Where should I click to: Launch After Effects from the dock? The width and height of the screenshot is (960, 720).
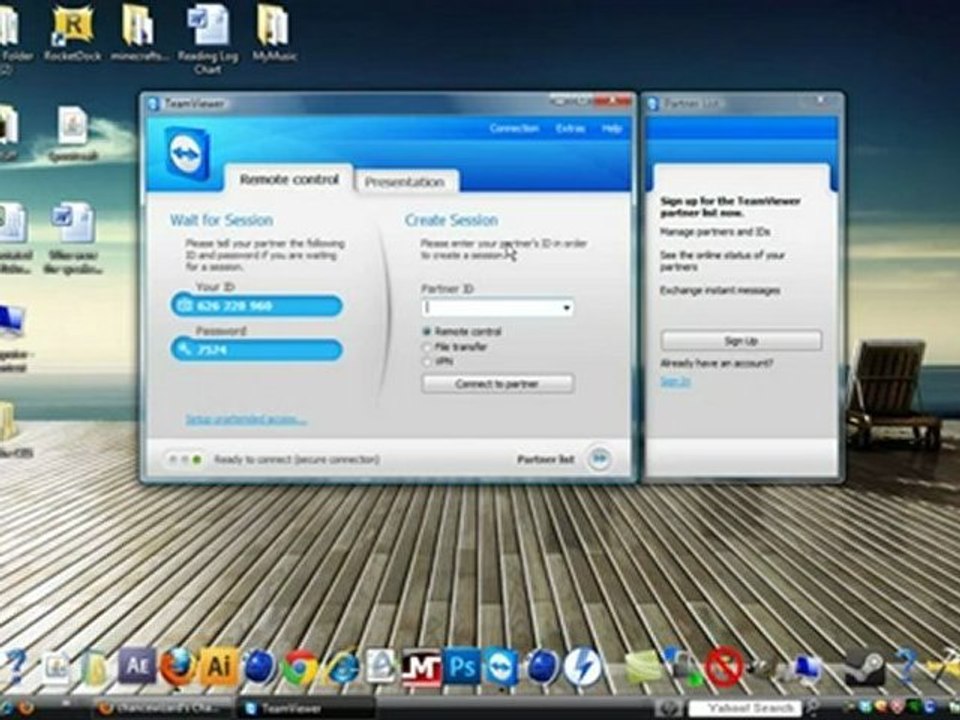(x=136, y=664)
